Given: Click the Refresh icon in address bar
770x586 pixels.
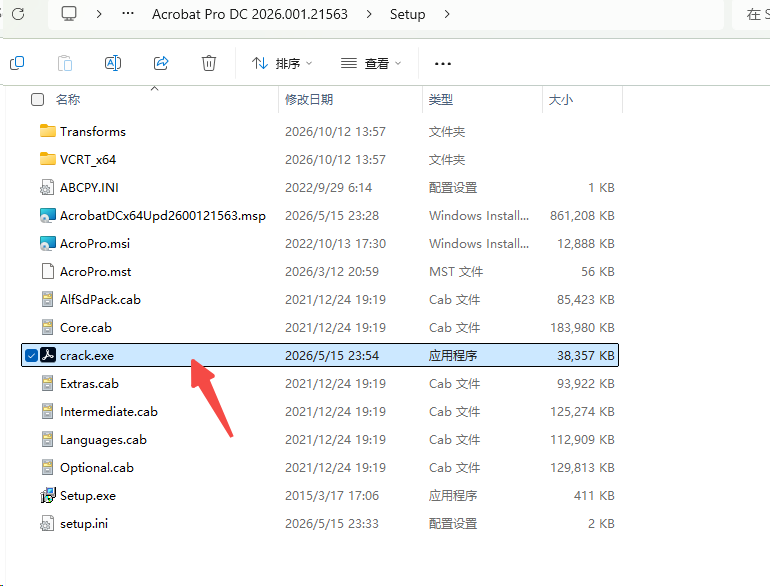Looking at the screenshot, I should pyautogui.click(x=18, y=14).
